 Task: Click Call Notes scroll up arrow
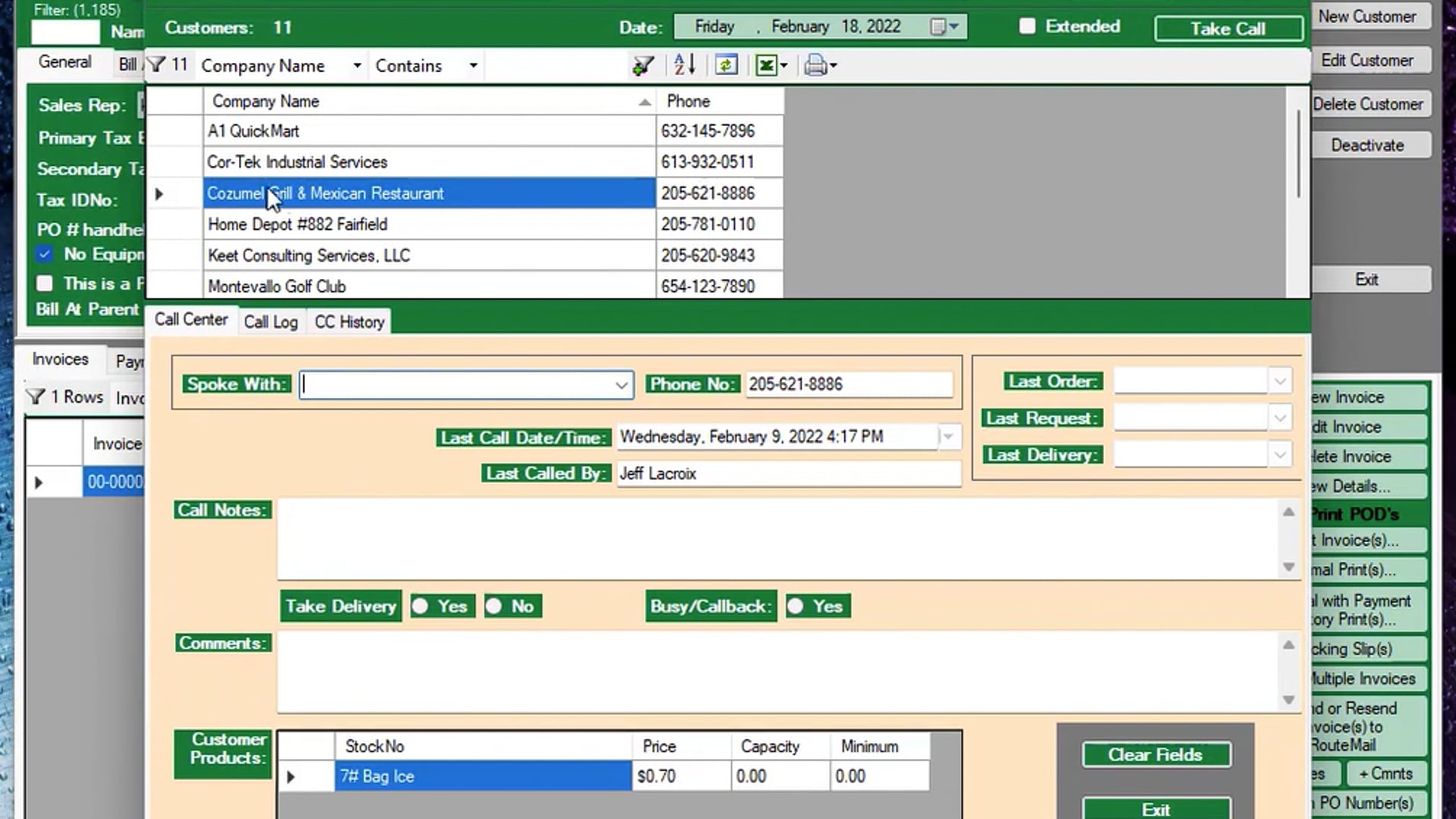click(x=1288, y=512)
